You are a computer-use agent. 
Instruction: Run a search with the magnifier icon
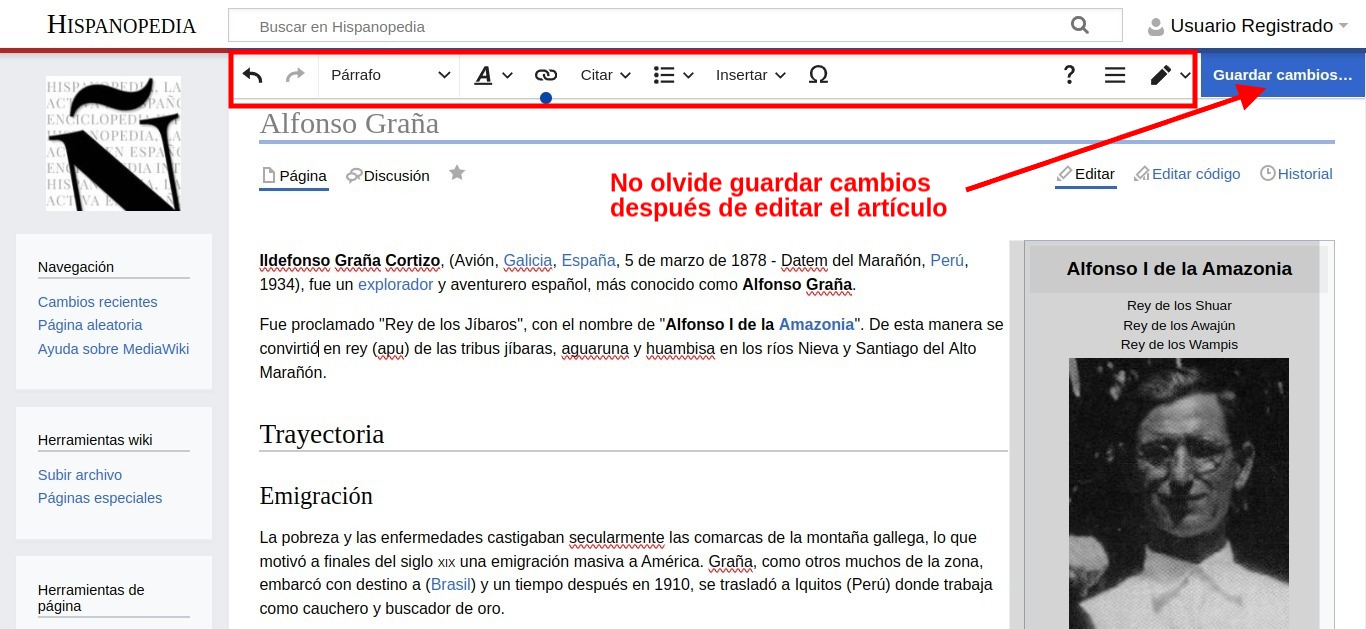[x=1079, y=25]
